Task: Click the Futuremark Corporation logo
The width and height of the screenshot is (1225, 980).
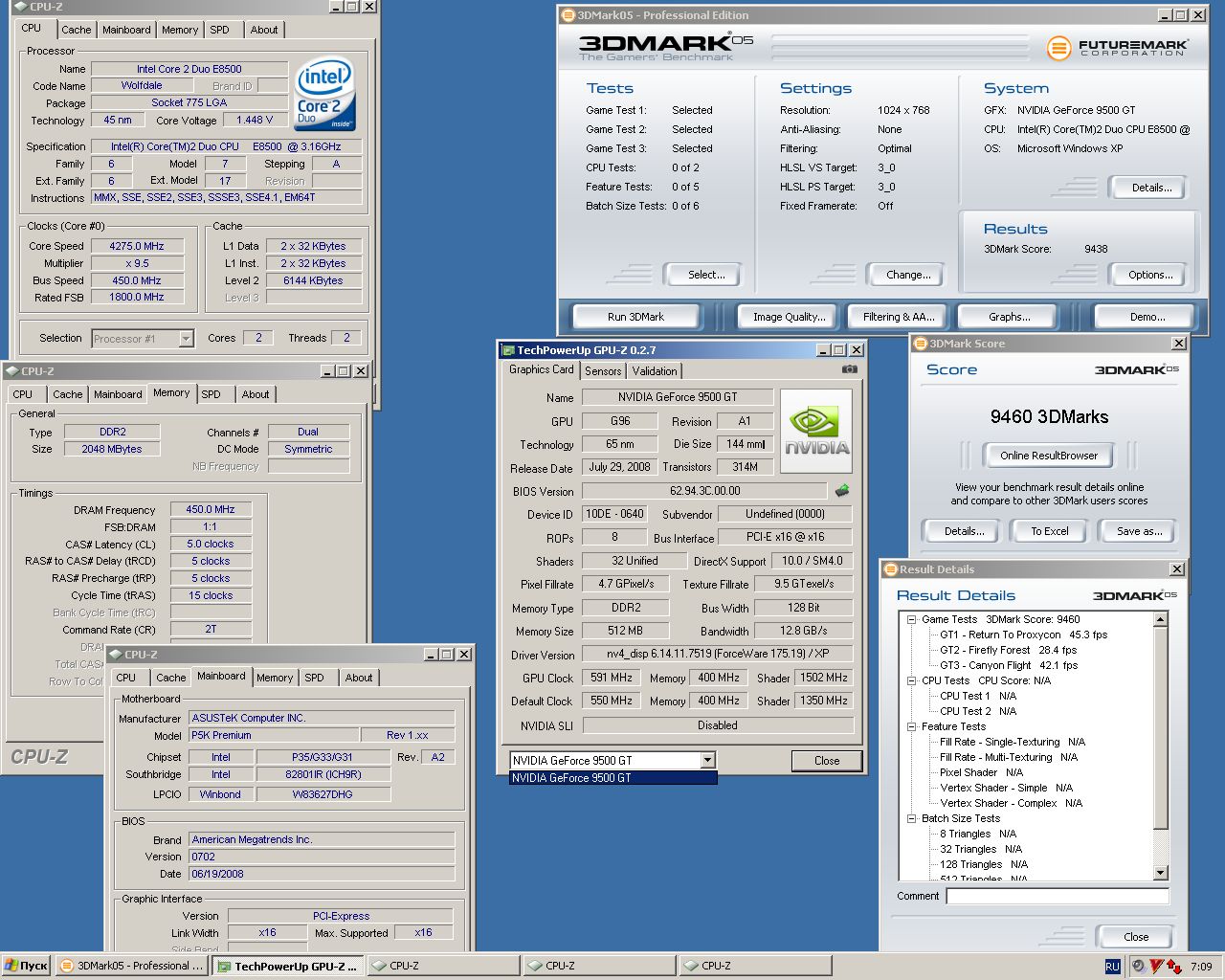Action: [1118, 47]
